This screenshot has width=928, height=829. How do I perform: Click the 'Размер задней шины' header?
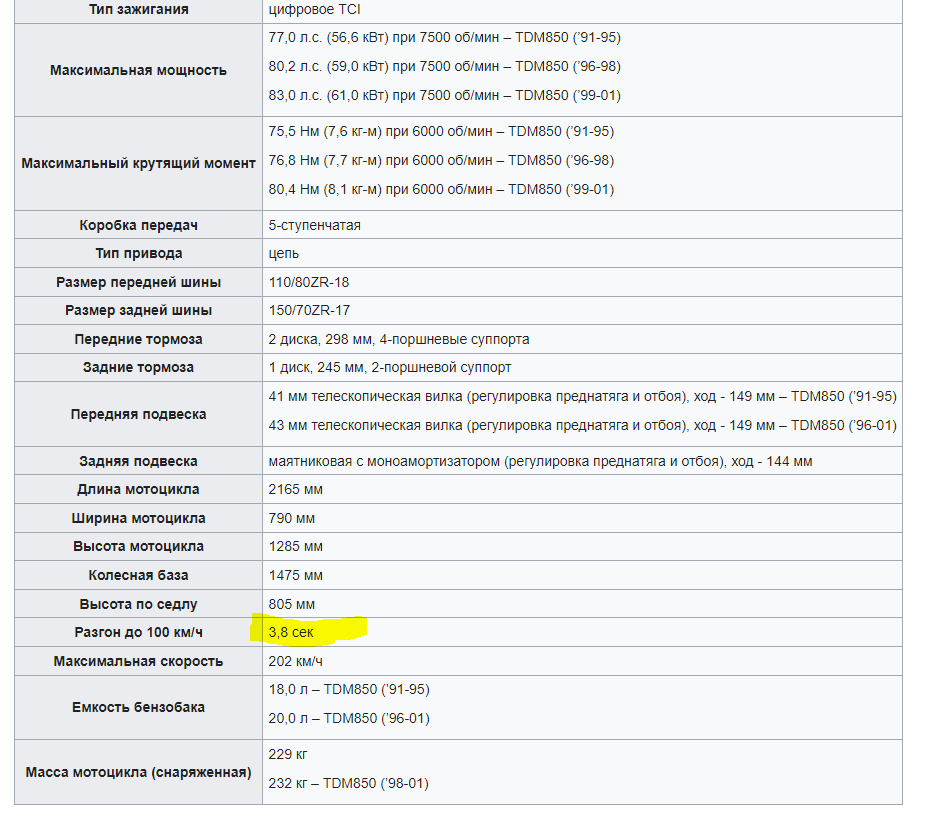(138, 311)
